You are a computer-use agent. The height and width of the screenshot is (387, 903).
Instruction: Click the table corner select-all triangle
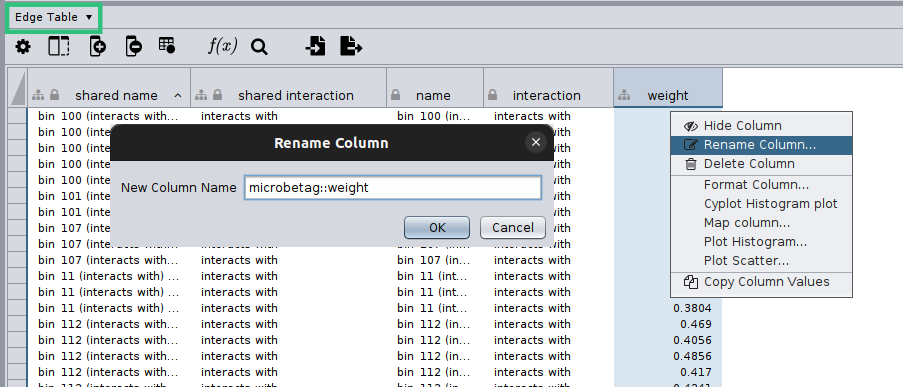pyautogui.click(x=18, y=88)
